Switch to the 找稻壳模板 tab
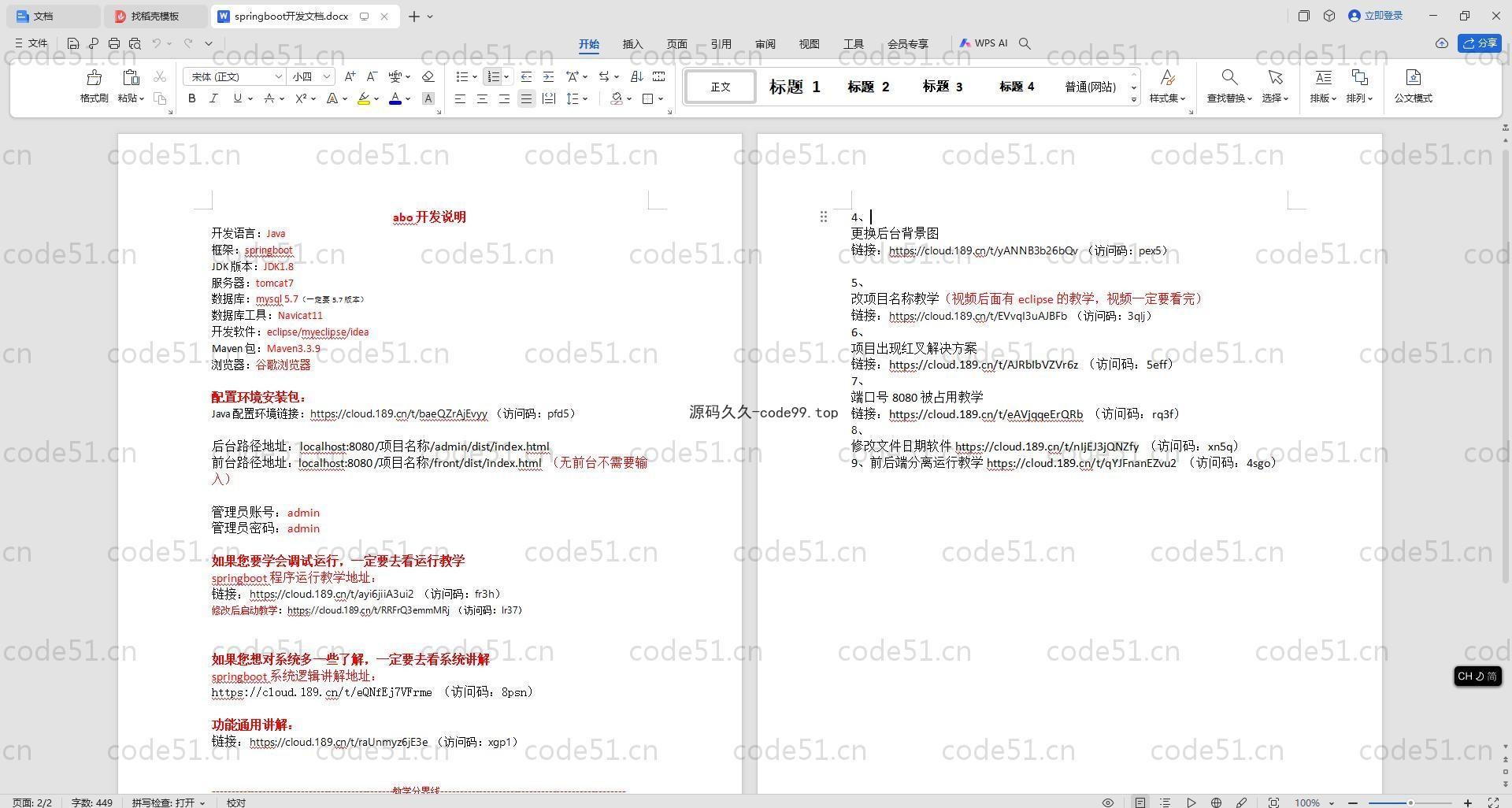 [x=155, y=16]
